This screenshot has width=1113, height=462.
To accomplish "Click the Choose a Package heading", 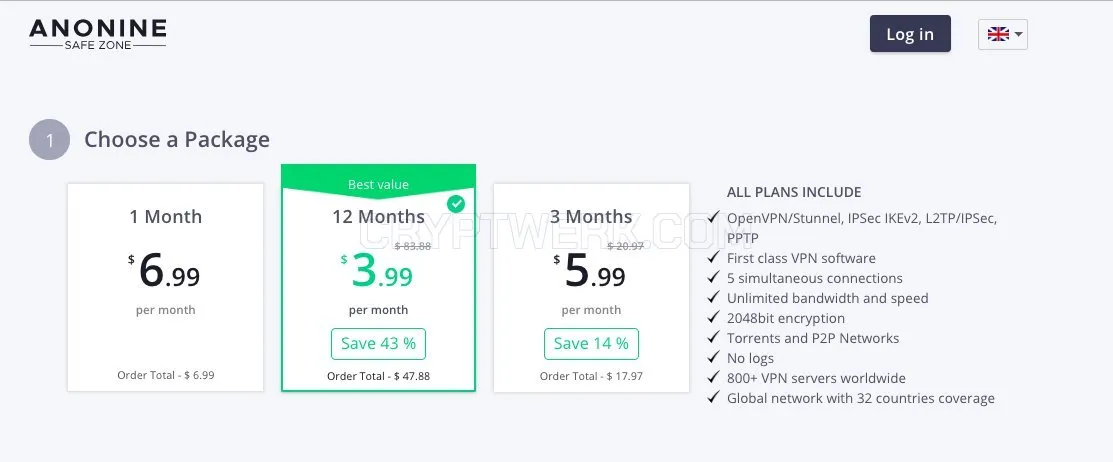I will [177, 140].
